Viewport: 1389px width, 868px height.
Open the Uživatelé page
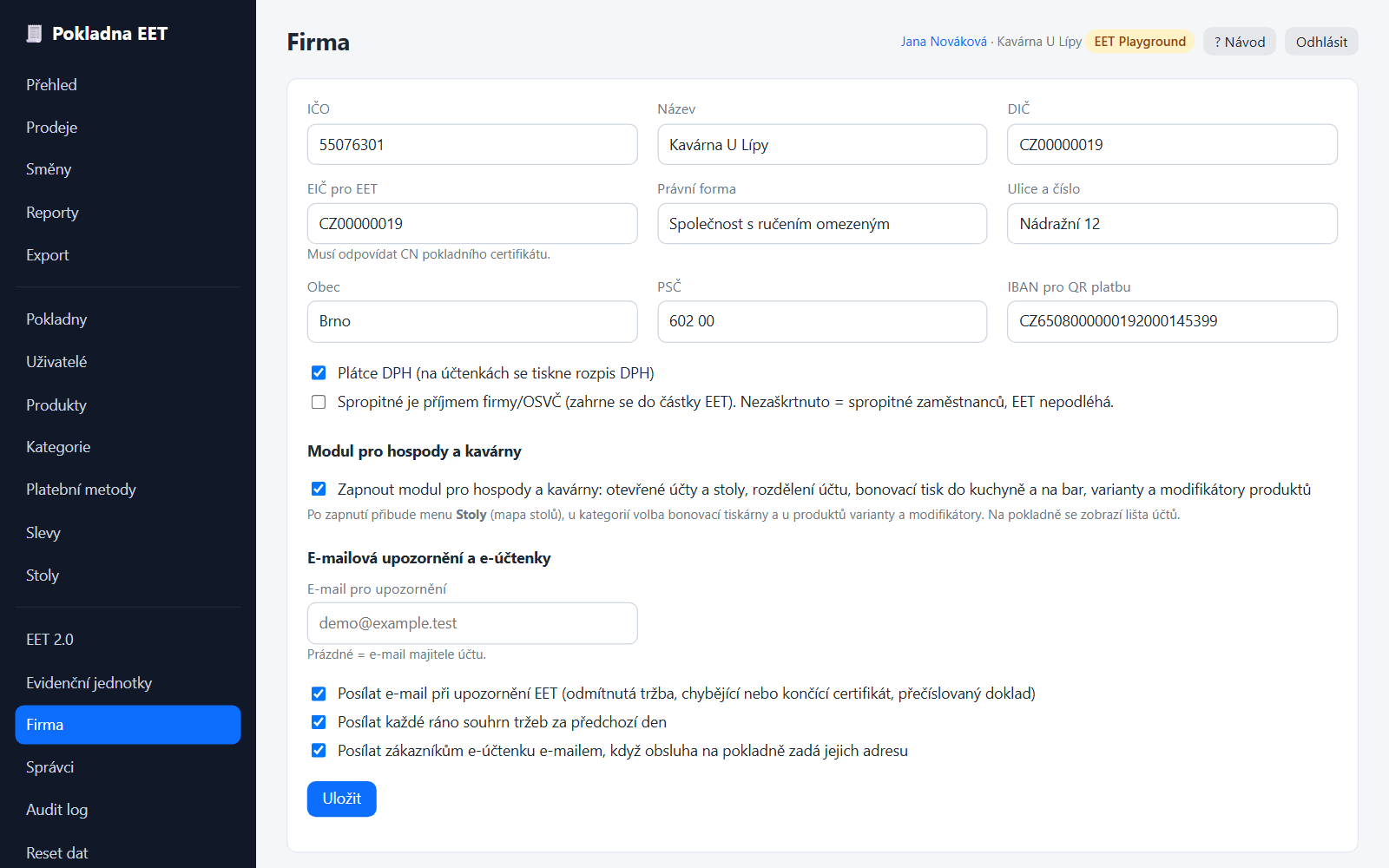pos(128,362)
